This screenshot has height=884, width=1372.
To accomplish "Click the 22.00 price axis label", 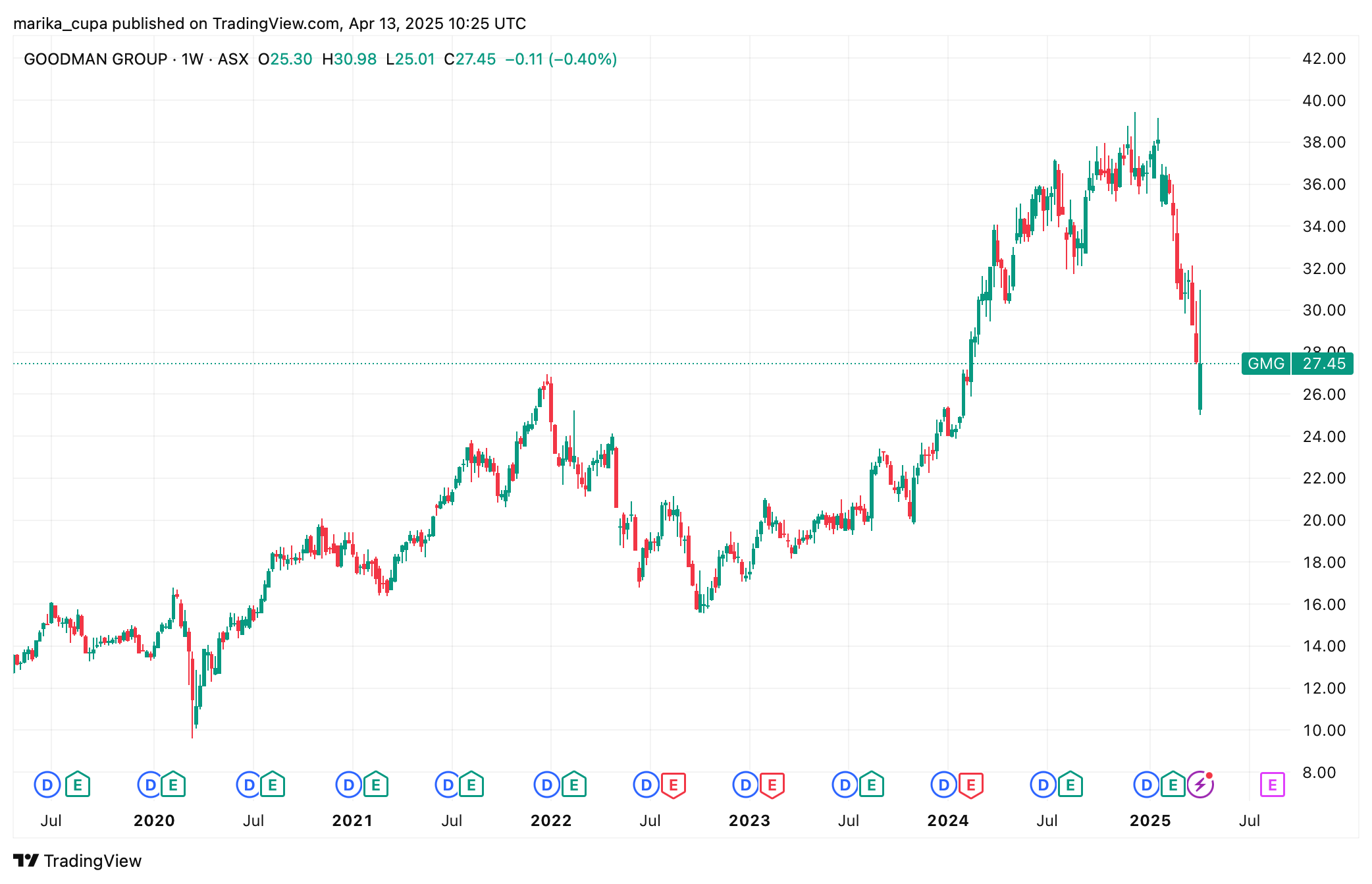I will point(1324,478).
